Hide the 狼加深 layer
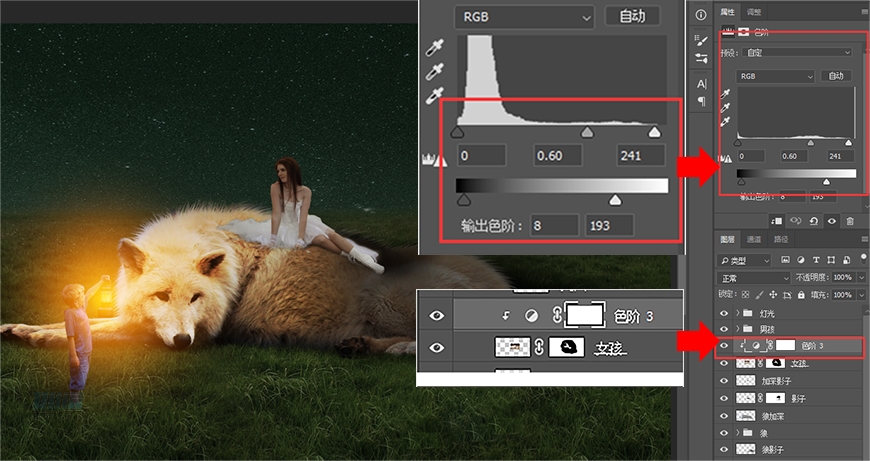 point(724,416)
